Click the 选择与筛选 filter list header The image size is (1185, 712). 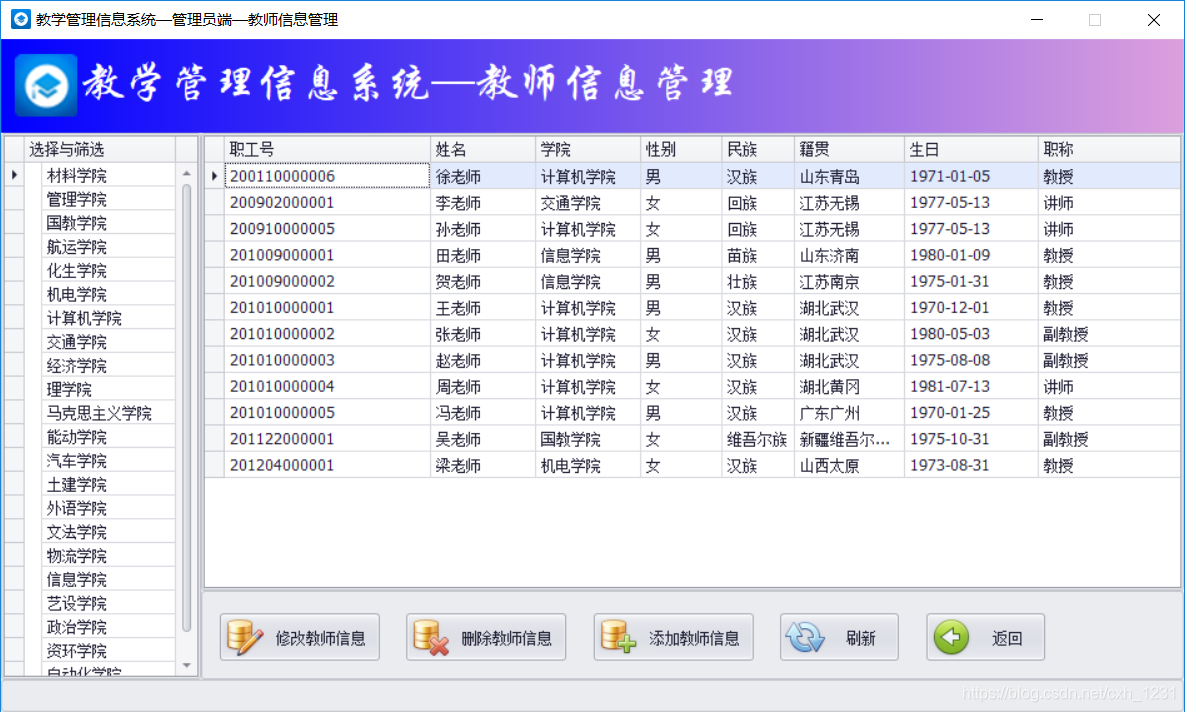(100, 150)
